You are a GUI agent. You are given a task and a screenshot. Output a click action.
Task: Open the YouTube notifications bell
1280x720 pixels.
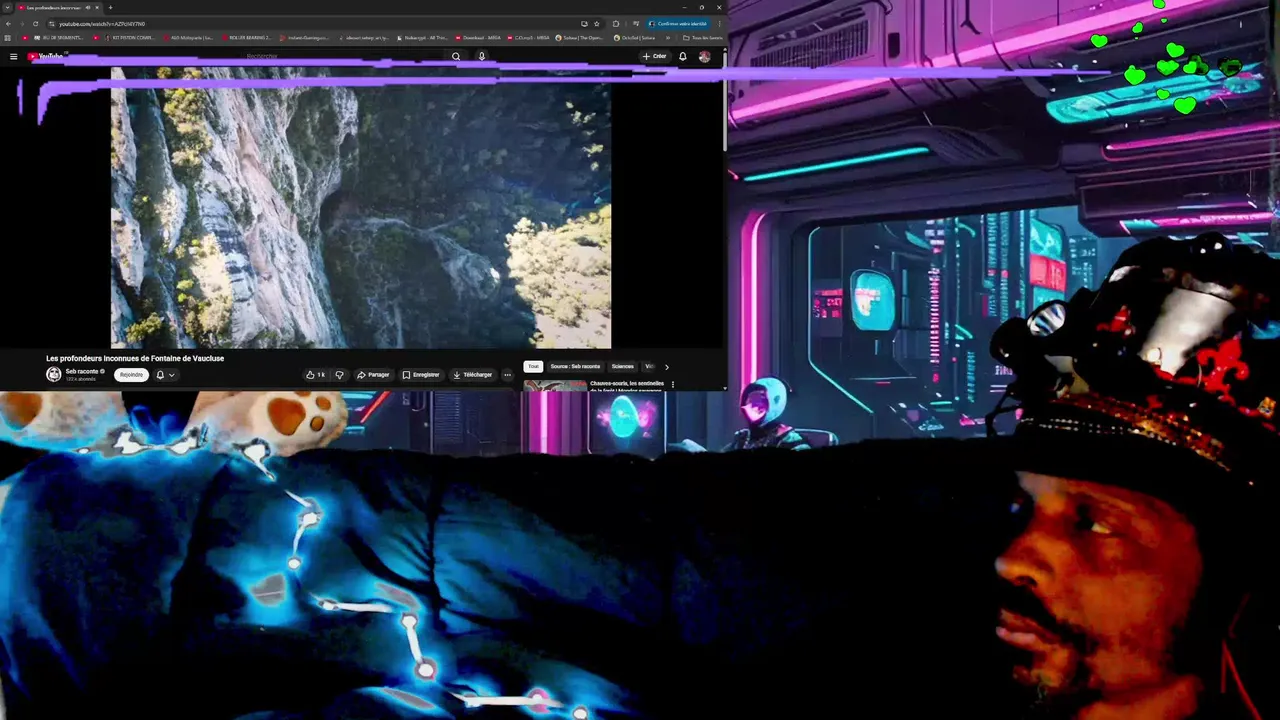(683, 56)
